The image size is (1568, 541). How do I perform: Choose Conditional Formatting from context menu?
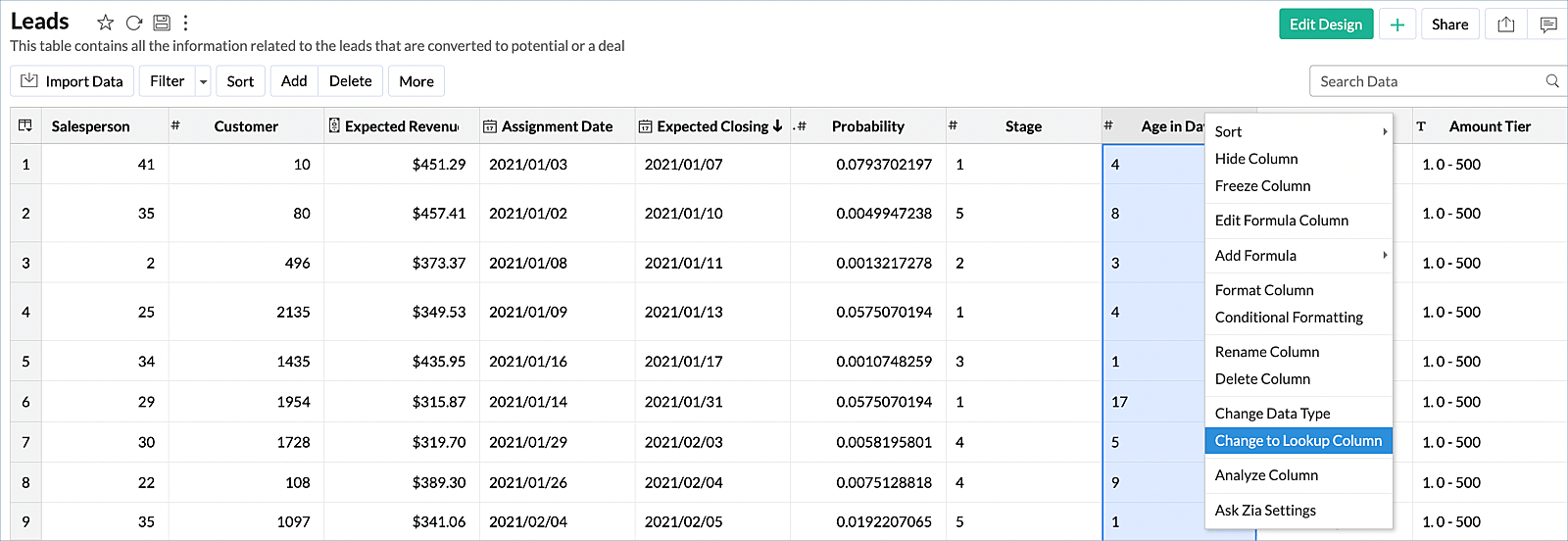pos(1289,318)
